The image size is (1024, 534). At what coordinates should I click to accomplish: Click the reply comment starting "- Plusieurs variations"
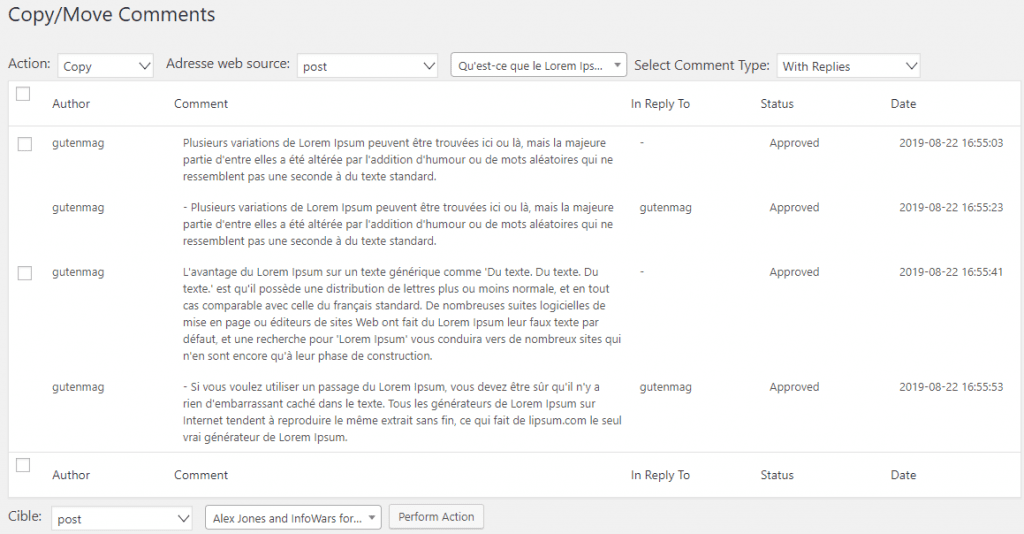click(398, 224)
